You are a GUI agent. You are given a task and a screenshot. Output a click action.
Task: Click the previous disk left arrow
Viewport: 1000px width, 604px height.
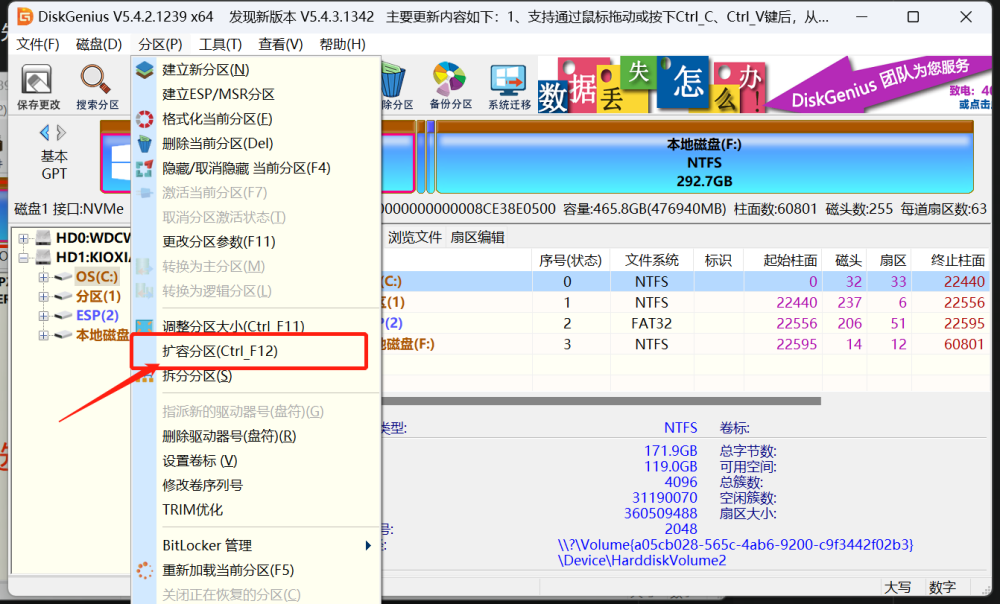(x=45, y=133)
